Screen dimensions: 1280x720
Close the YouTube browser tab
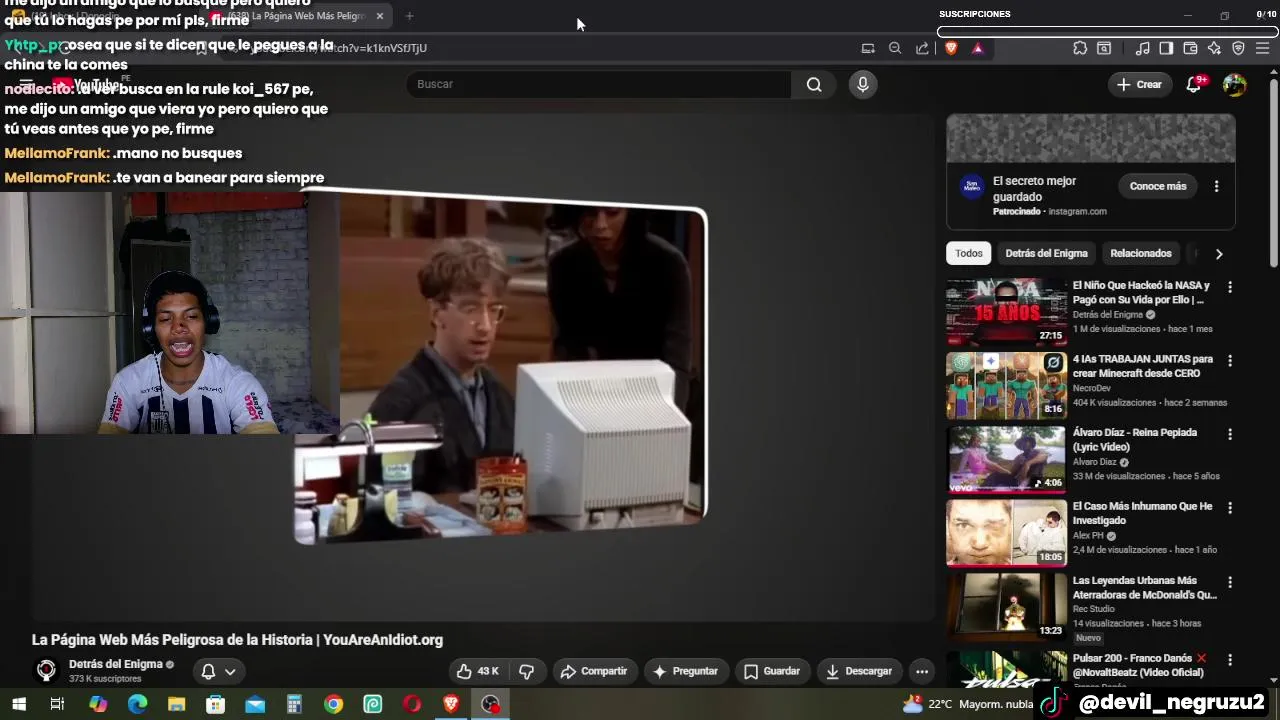pyautogui.click(x=379, y=16)
